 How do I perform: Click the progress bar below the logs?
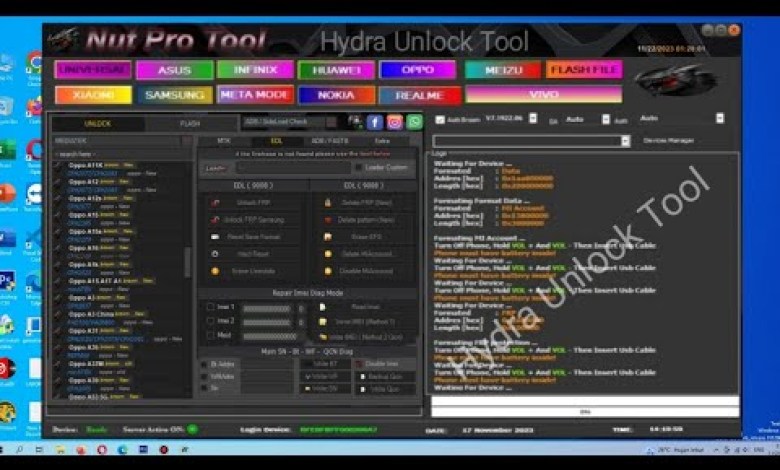point(585,411)
